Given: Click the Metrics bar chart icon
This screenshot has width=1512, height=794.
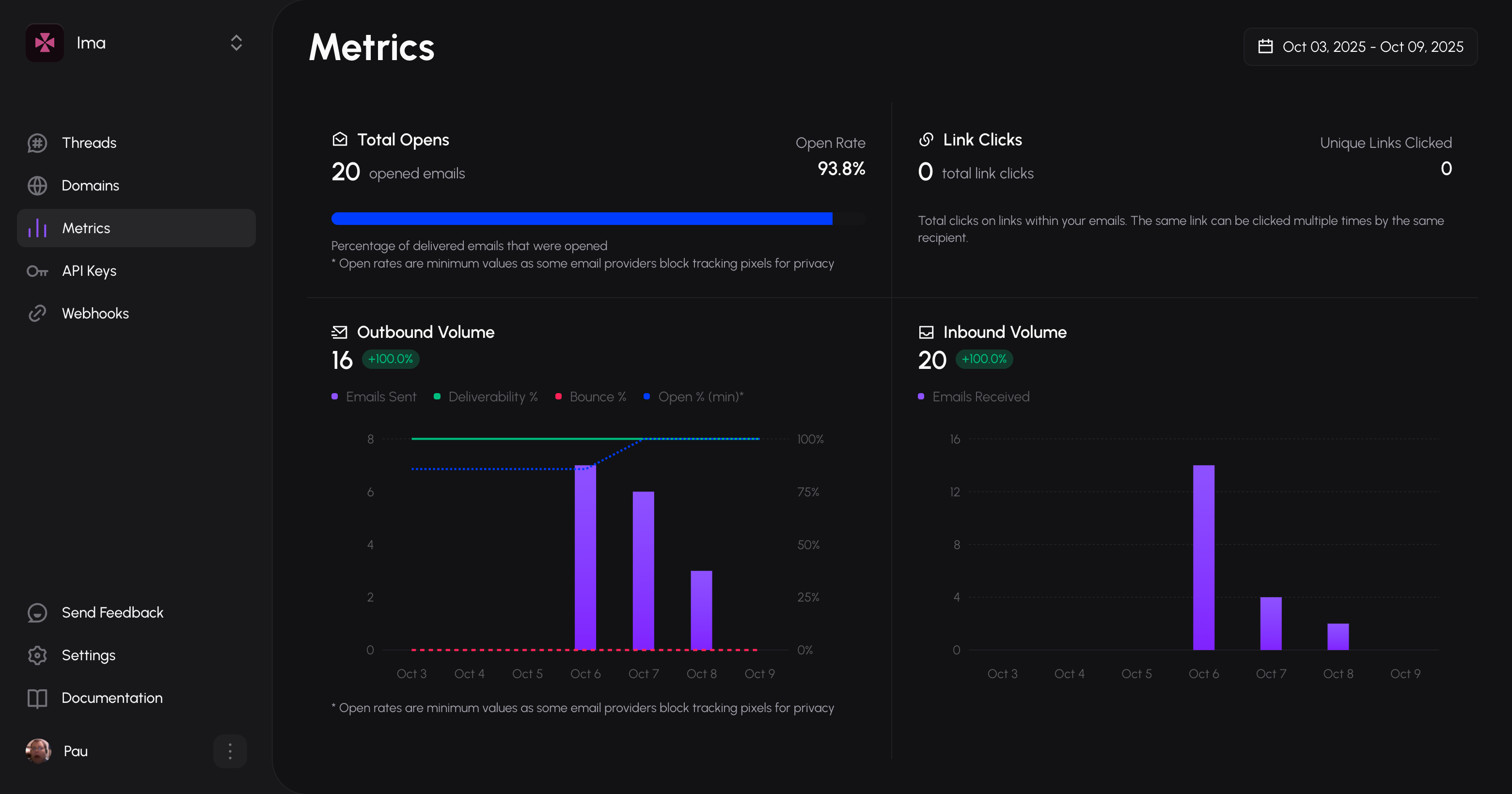Looking at the screenshot, I should click(x=37, y=228).
